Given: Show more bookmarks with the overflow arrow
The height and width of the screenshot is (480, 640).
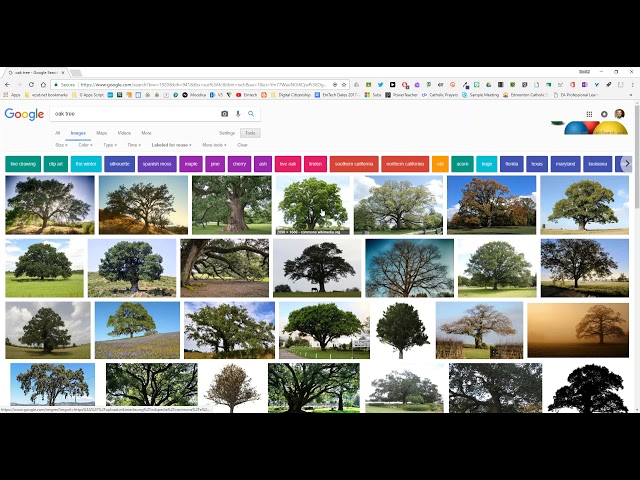Looking at the screenshot, I should (x=631, y=95).
